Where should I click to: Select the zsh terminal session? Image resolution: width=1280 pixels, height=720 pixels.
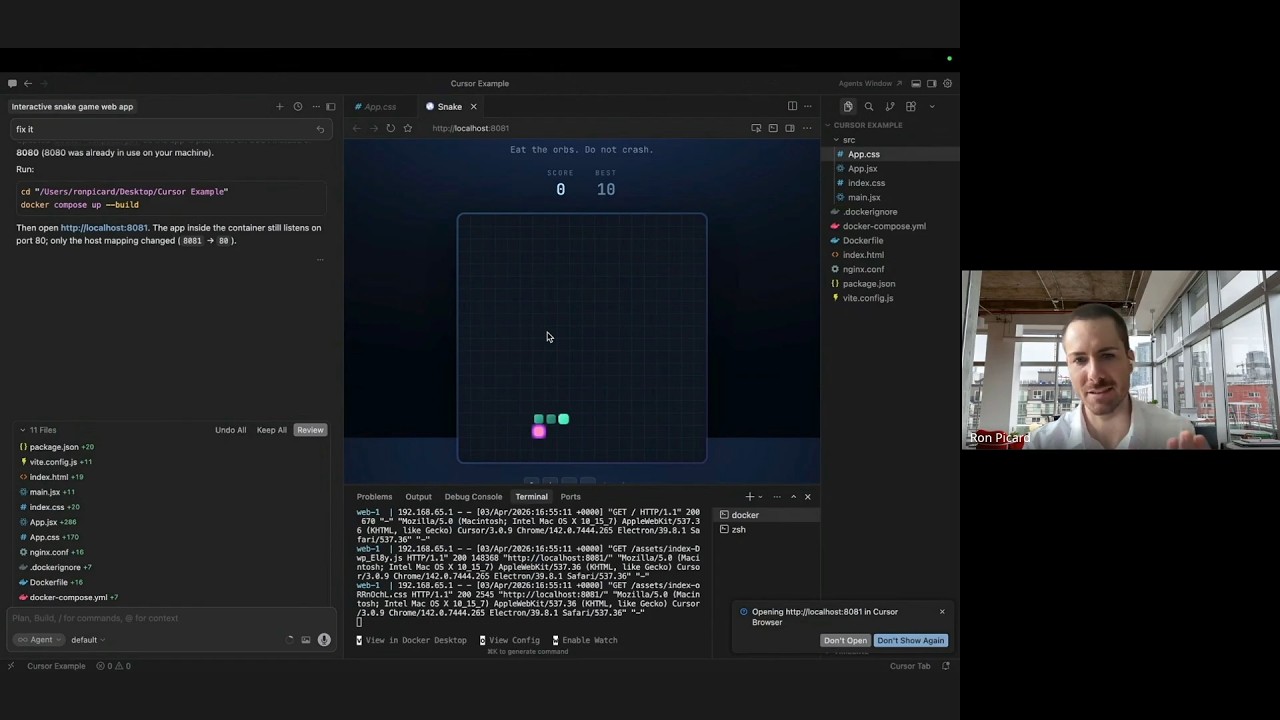[x=768, y=530]
